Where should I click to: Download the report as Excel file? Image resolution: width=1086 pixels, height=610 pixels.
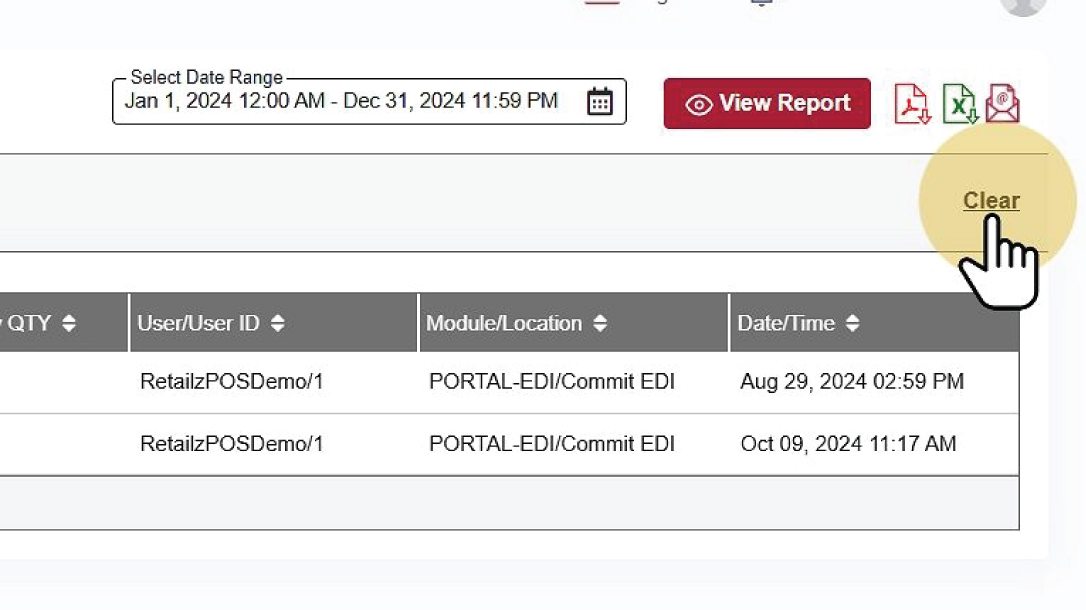(959, 103)
